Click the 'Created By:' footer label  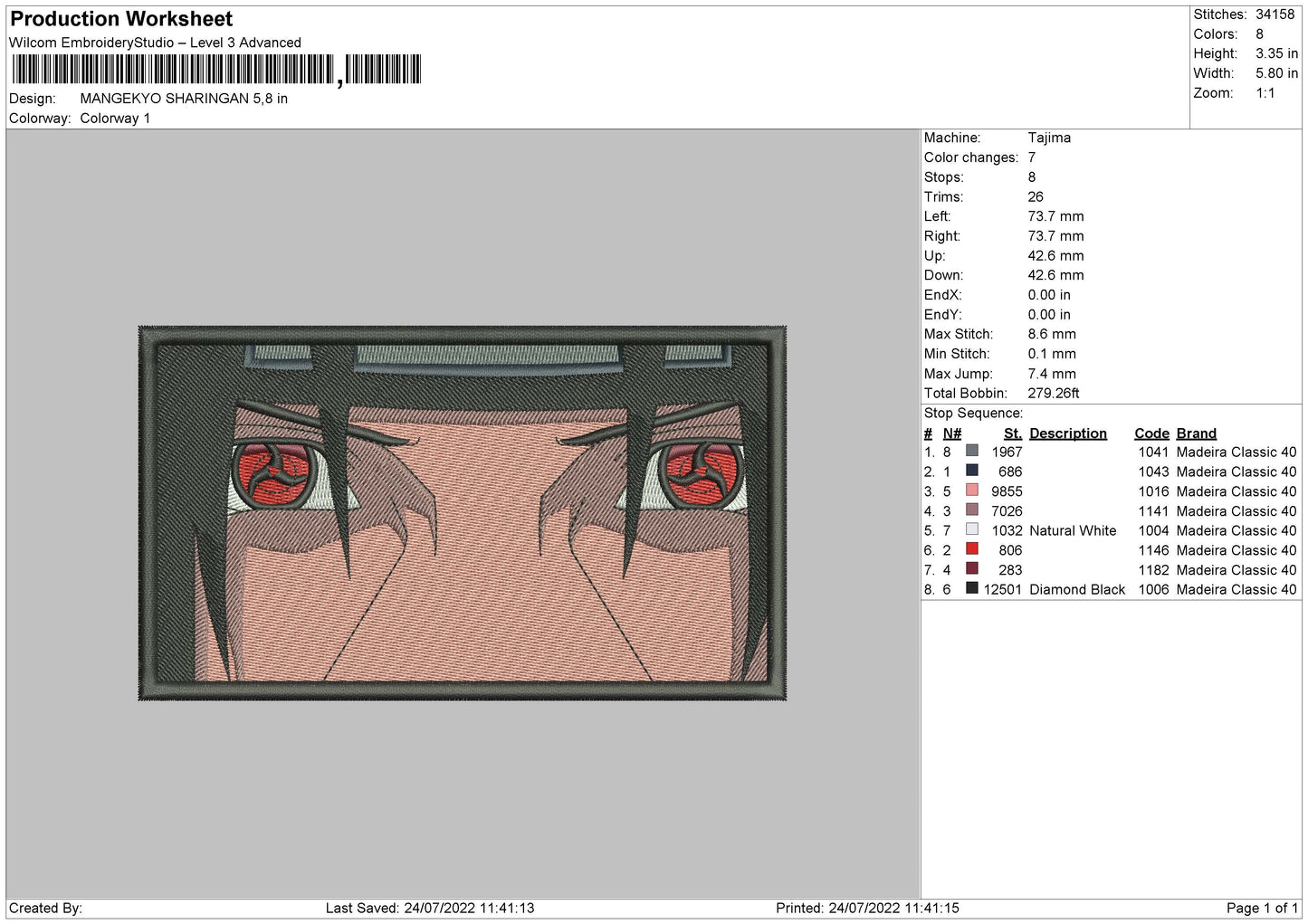(x=45, y=909)
